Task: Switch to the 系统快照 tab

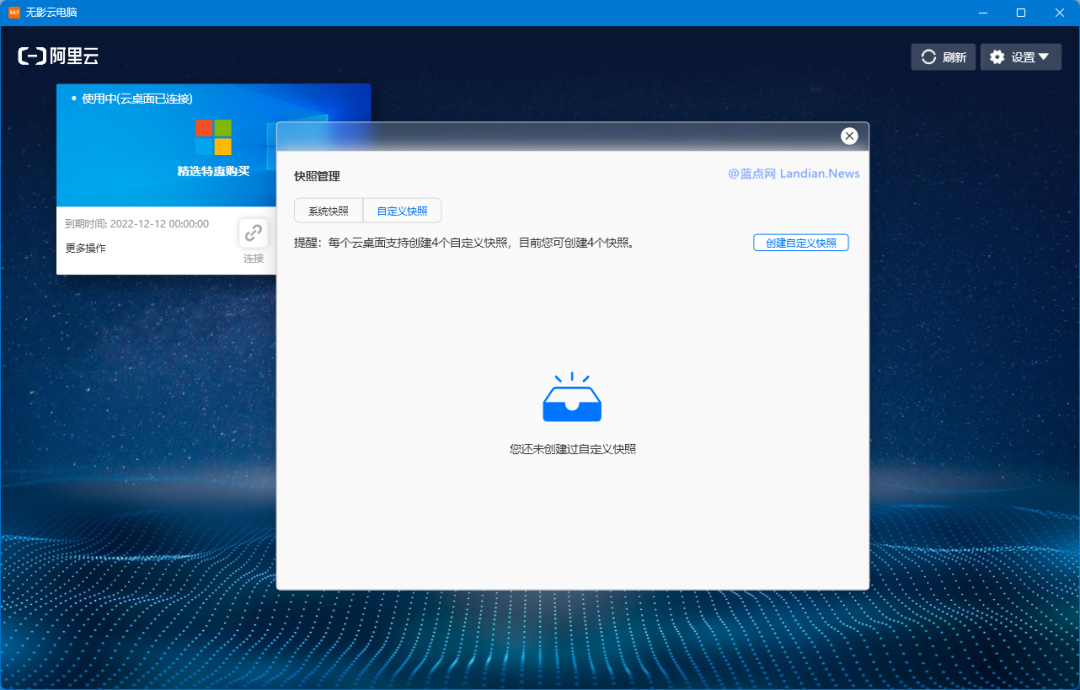Action: [329, 211]
